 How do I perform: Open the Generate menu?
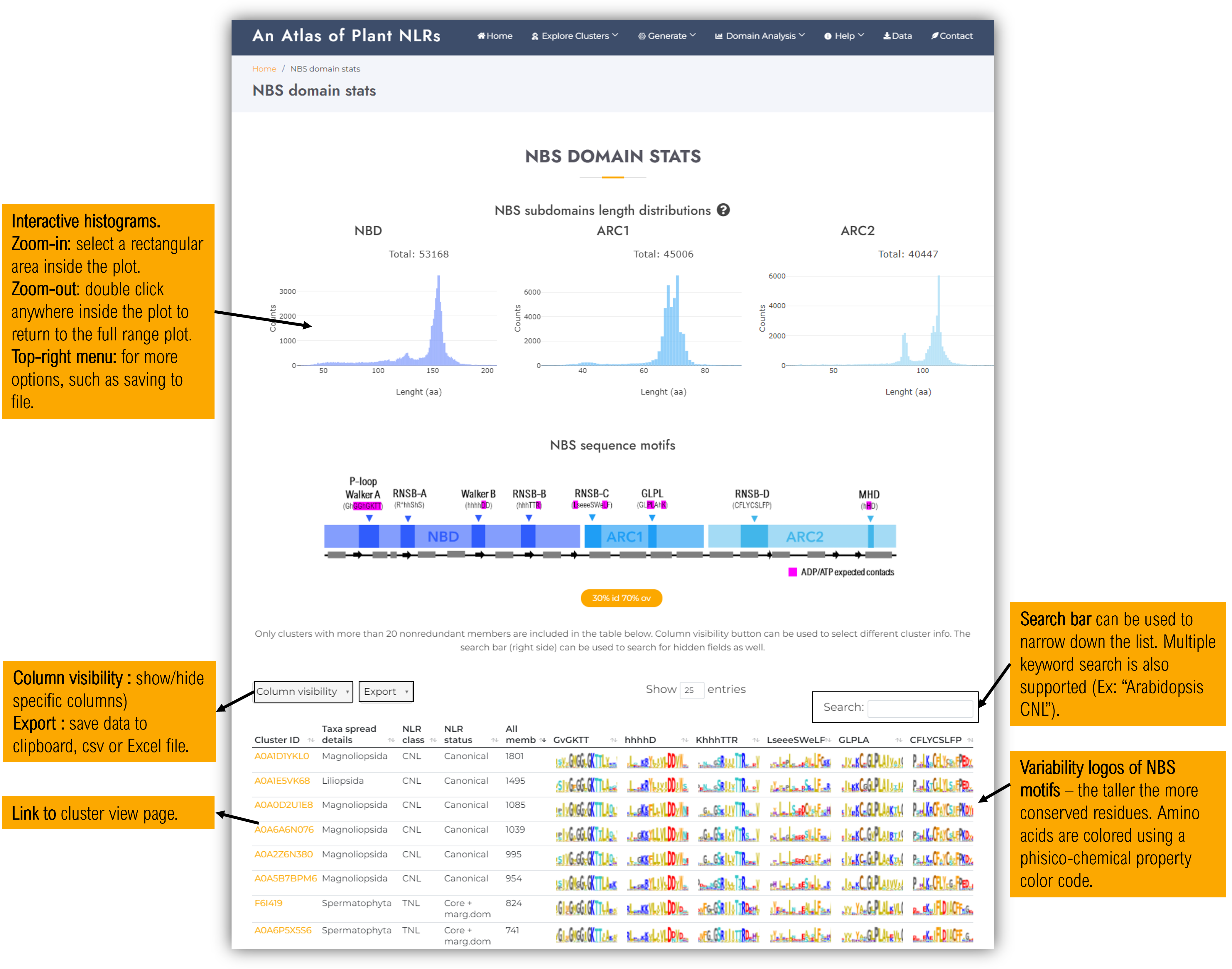click(x=667, y=36)
